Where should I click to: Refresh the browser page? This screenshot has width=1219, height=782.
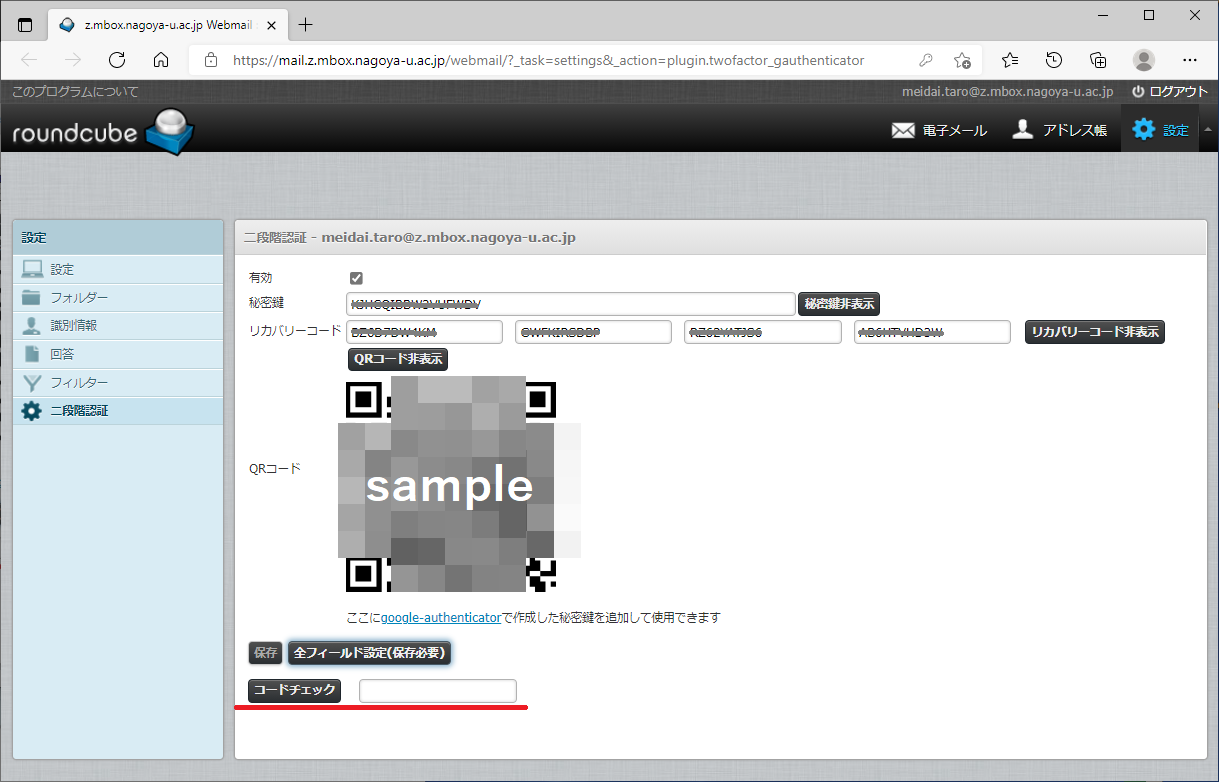pos(117,60)
